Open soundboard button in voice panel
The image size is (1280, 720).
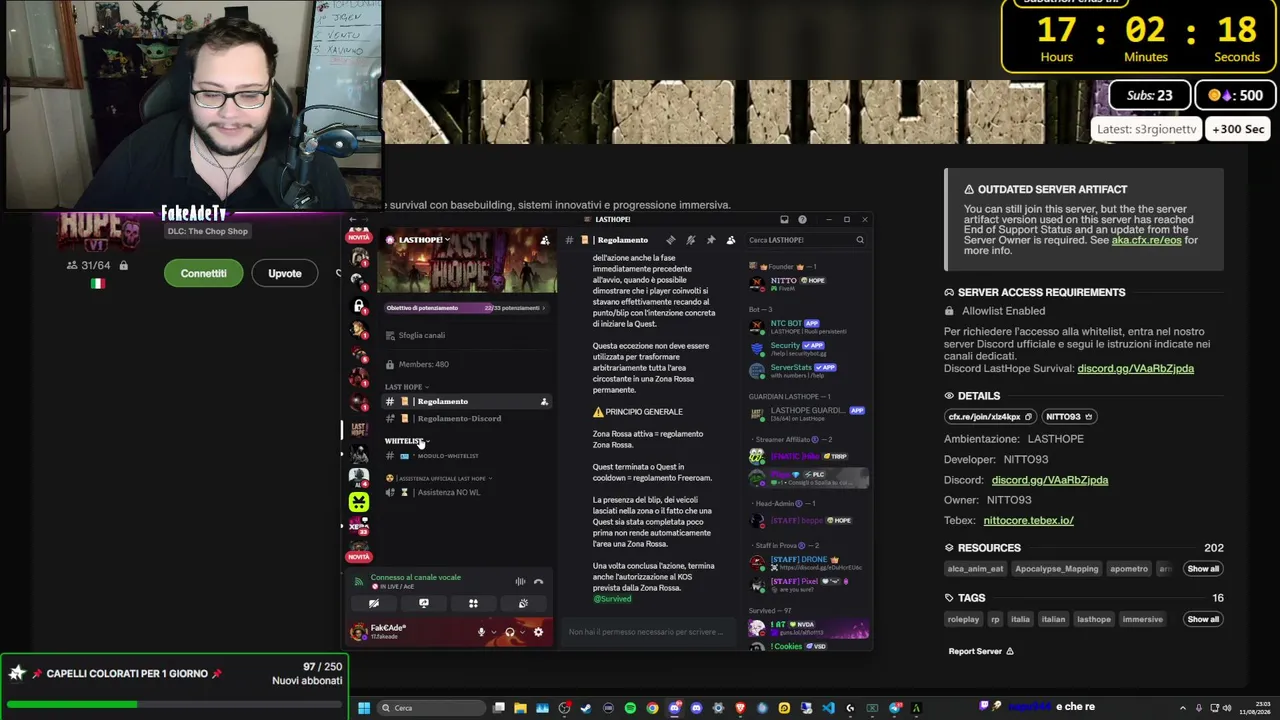tap(523, 604)
